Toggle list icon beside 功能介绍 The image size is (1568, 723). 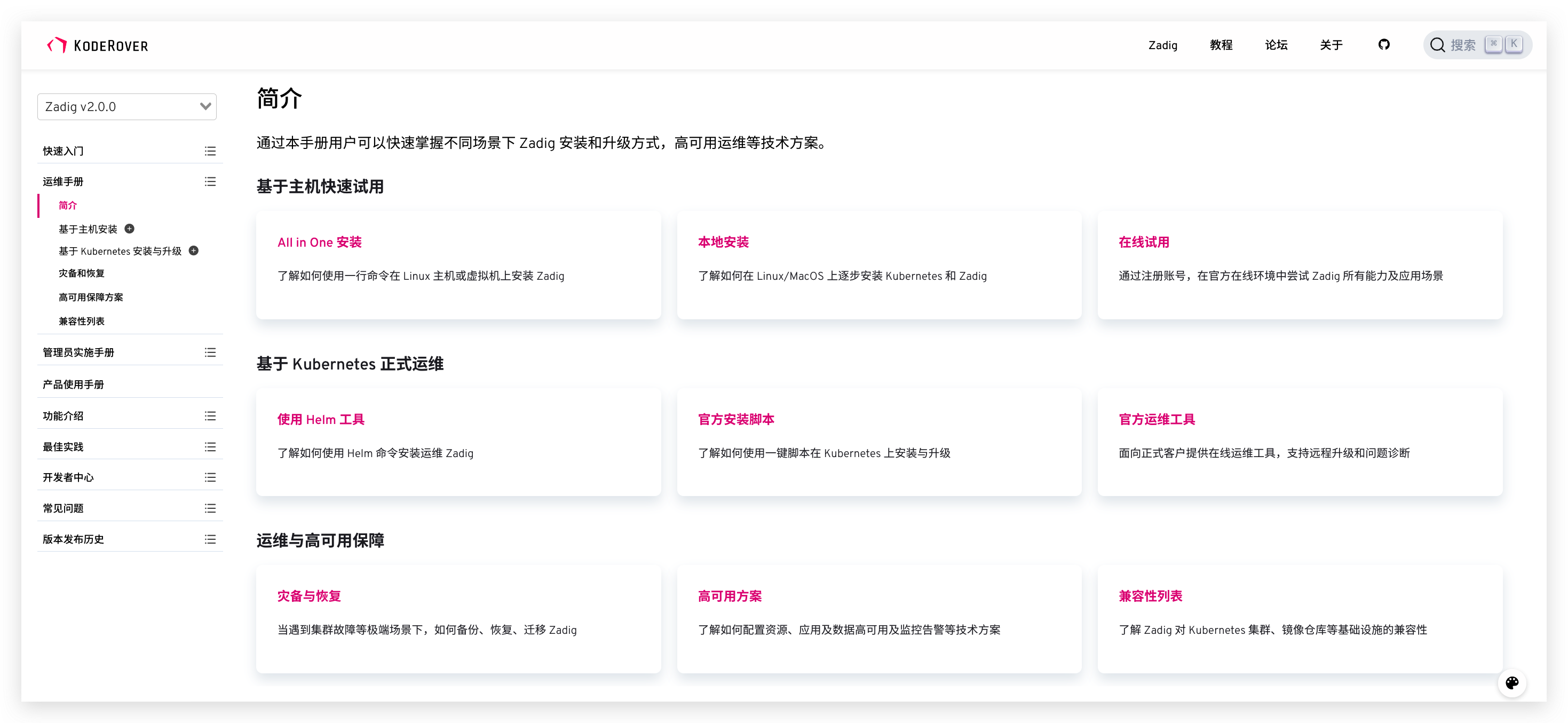(x=210, y=416)
